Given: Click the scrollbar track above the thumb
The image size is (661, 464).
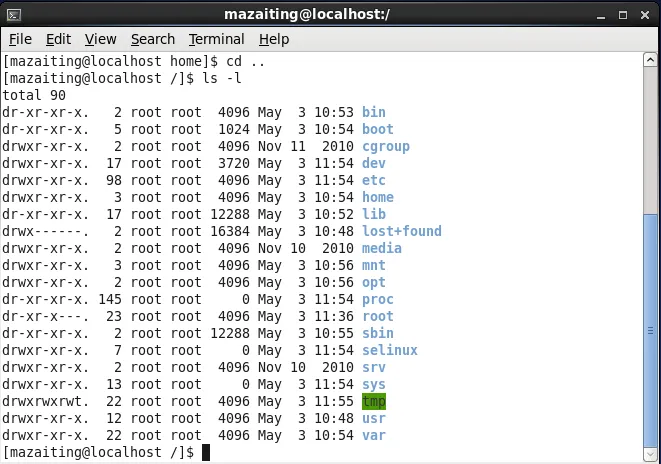Looking at the screenshot, I should coord(650,140).
